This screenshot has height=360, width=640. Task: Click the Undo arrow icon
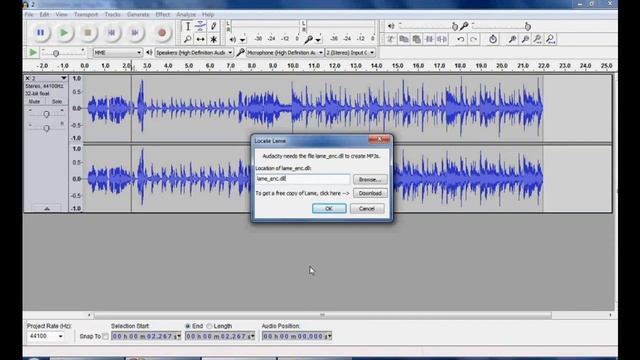click(460, 39)
